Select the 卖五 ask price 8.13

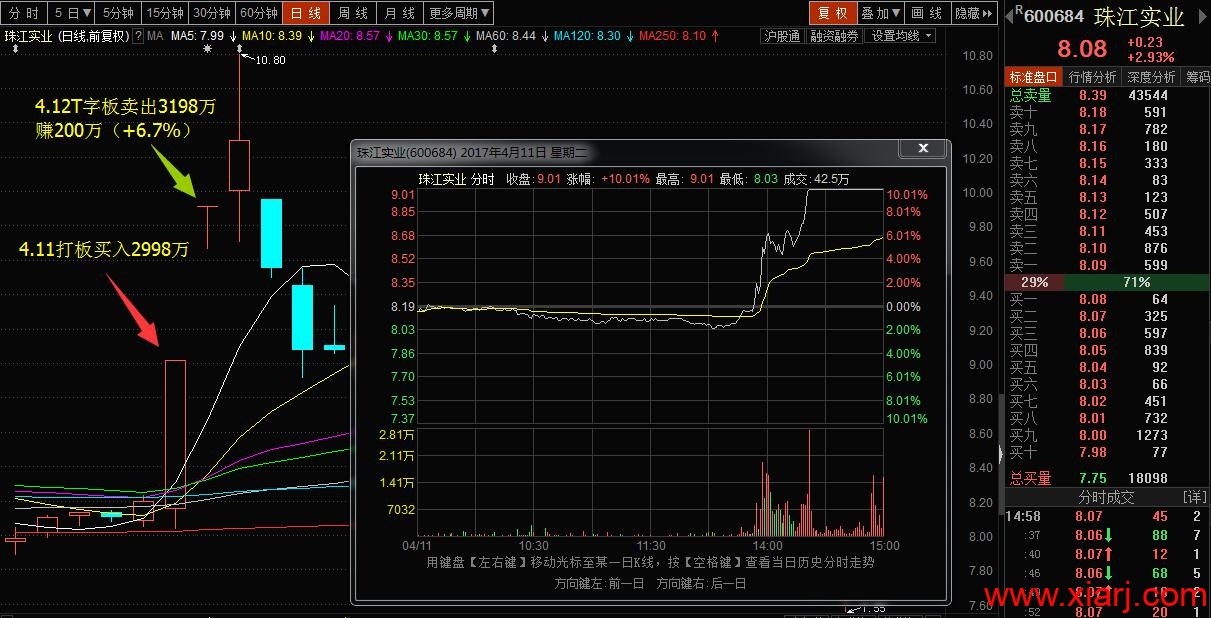[1092, 197]
